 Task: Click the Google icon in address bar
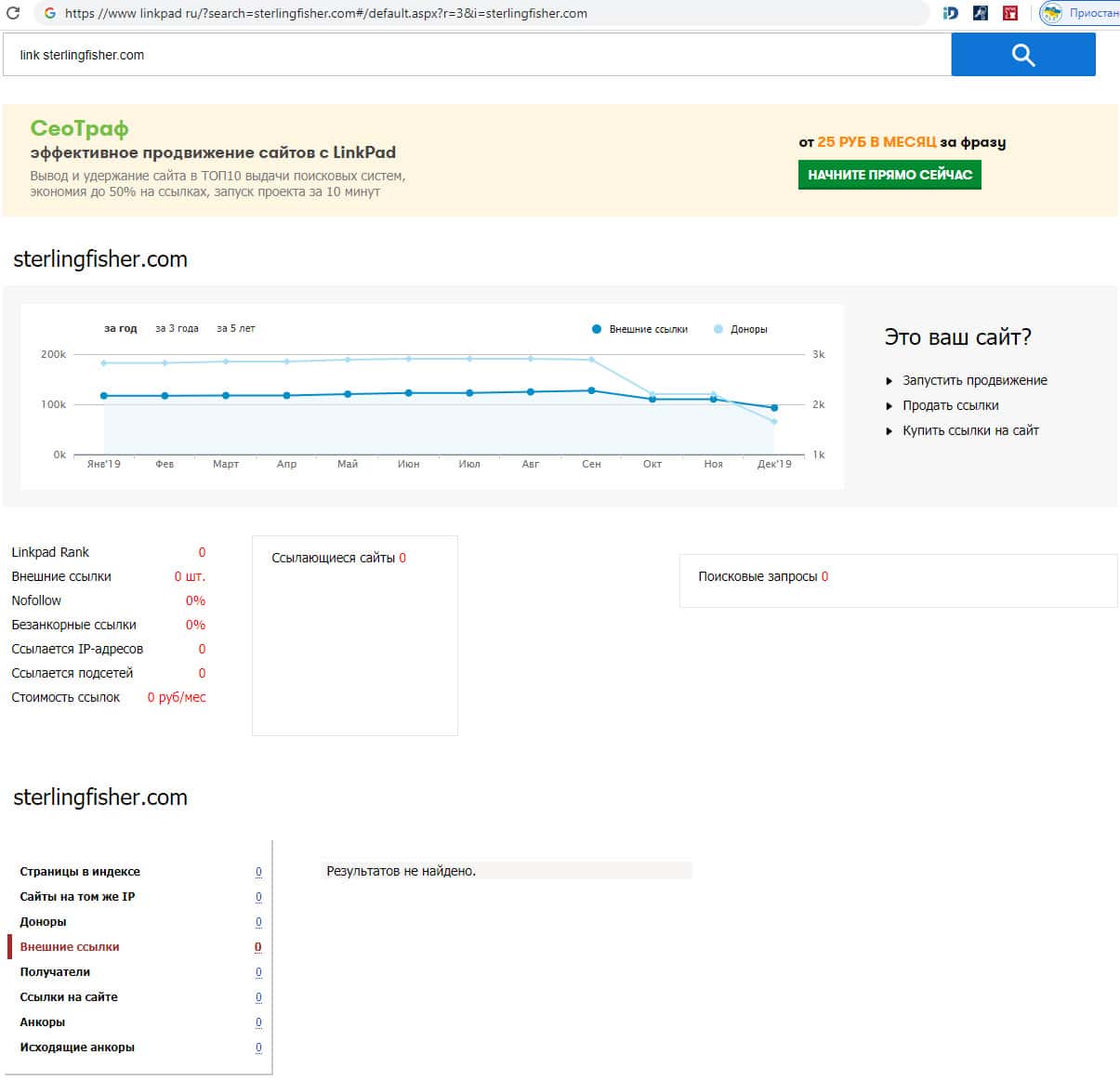(x=49, y=13)
